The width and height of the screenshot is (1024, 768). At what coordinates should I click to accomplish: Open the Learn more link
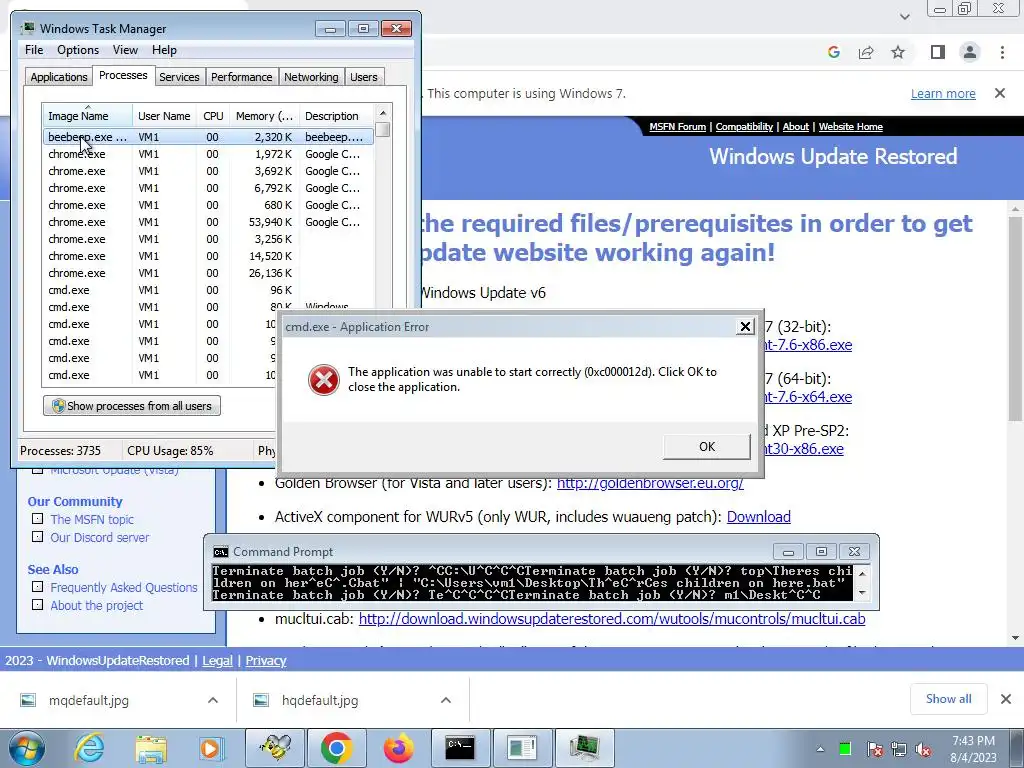pos(943,93)
